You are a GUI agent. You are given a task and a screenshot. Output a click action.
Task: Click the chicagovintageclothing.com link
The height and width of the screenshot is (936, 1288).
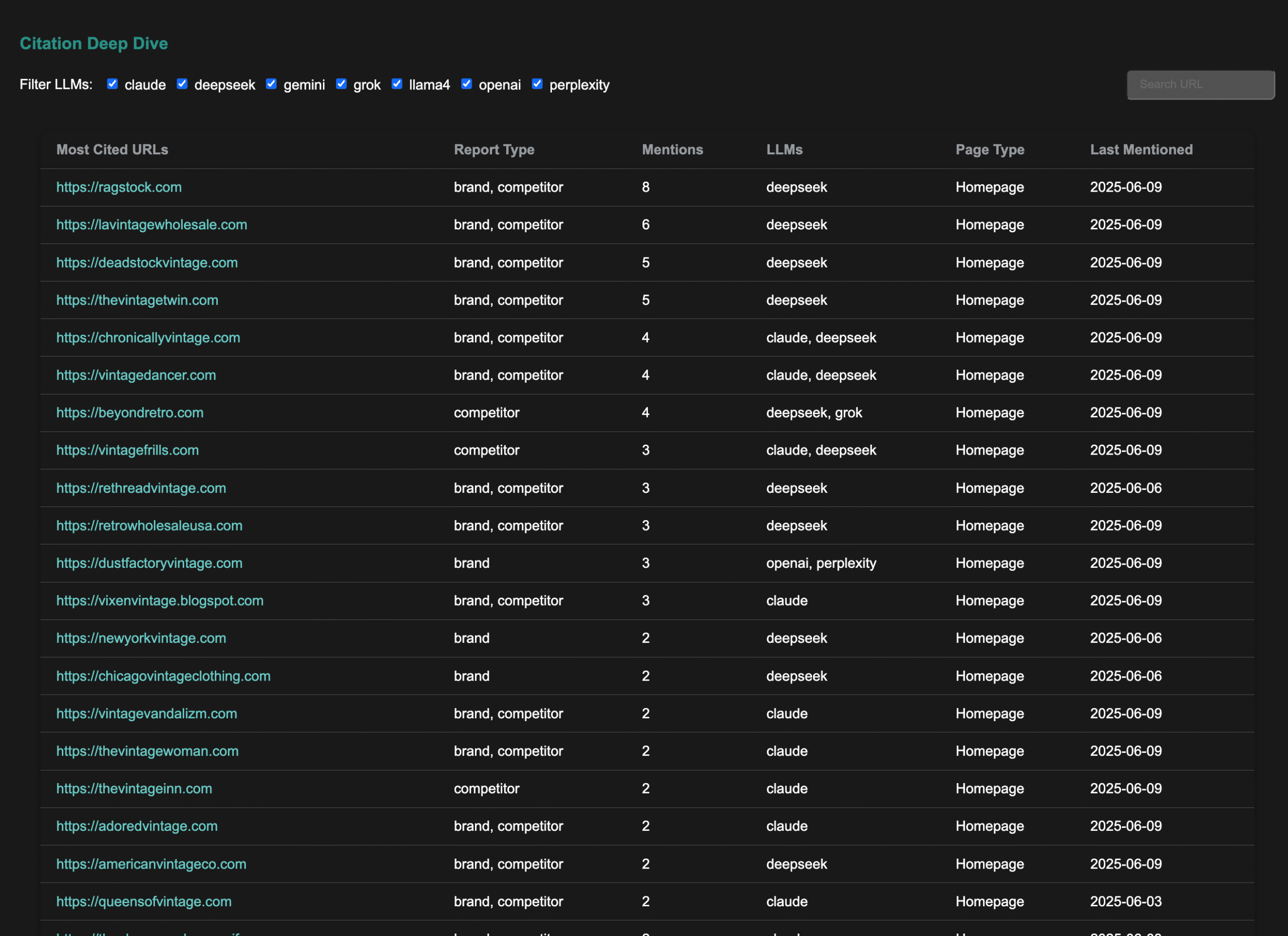[x=163, y=676]
